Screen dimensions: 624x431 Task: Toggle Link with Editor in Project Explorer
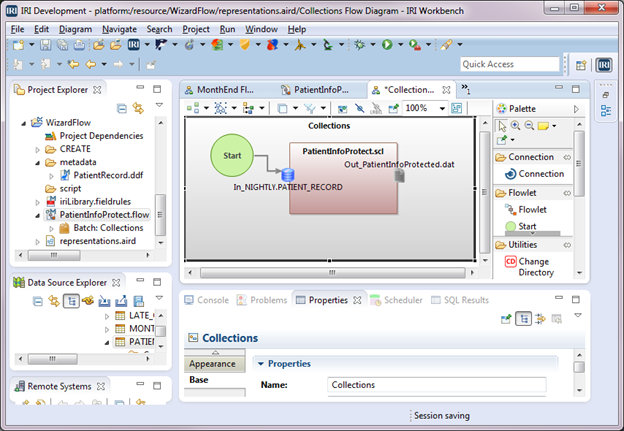pos(138,108)
